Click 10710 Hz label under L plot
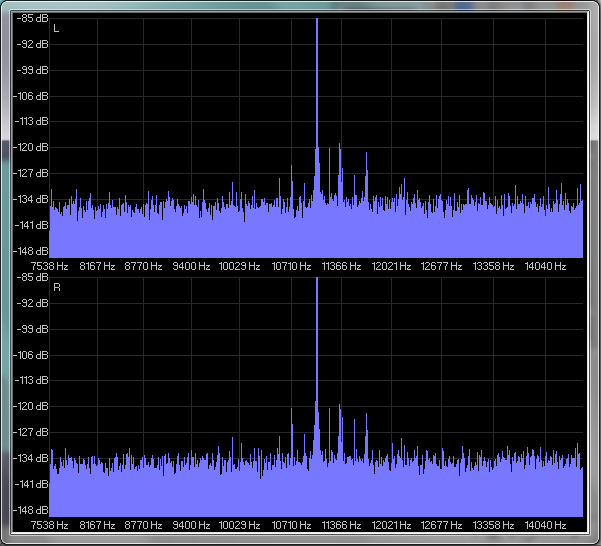The height and width of the screenshot is (546, 601). (291, 266)
